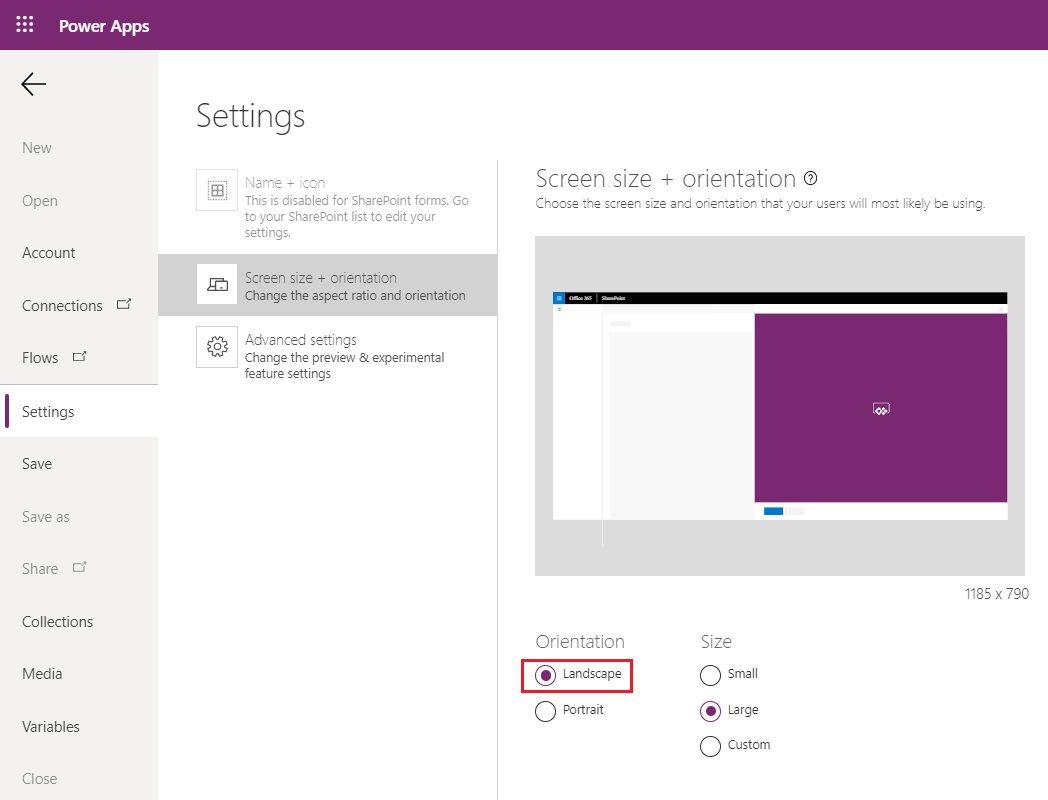Click the Power Apps title in header
Image resolution: width=1048 pixels, height=800 pixels.
[x=104, y=26]
